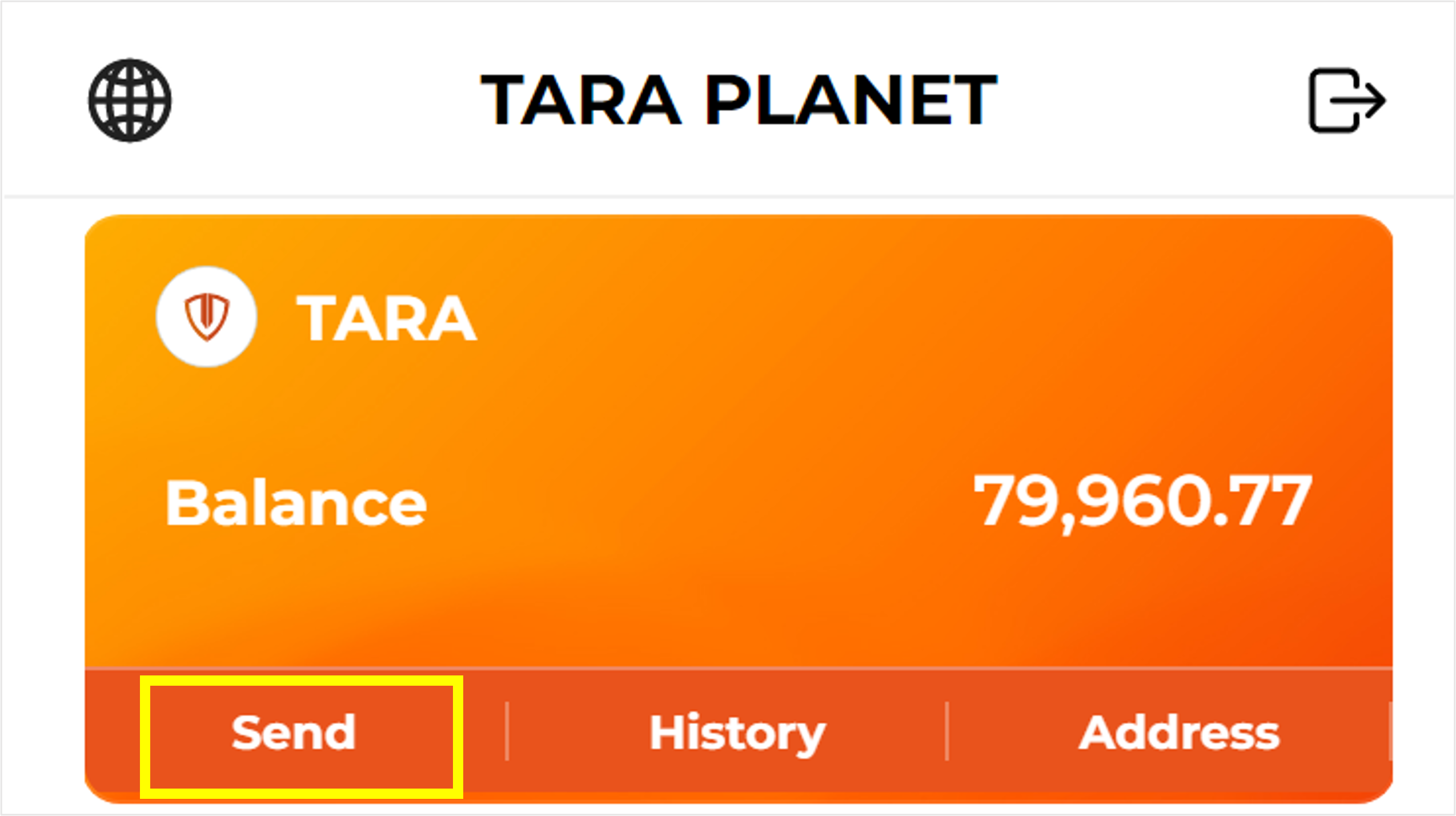Screen dimensions: 1456x816
Task: Open the Send tab
Action: (x=294, y=733)
